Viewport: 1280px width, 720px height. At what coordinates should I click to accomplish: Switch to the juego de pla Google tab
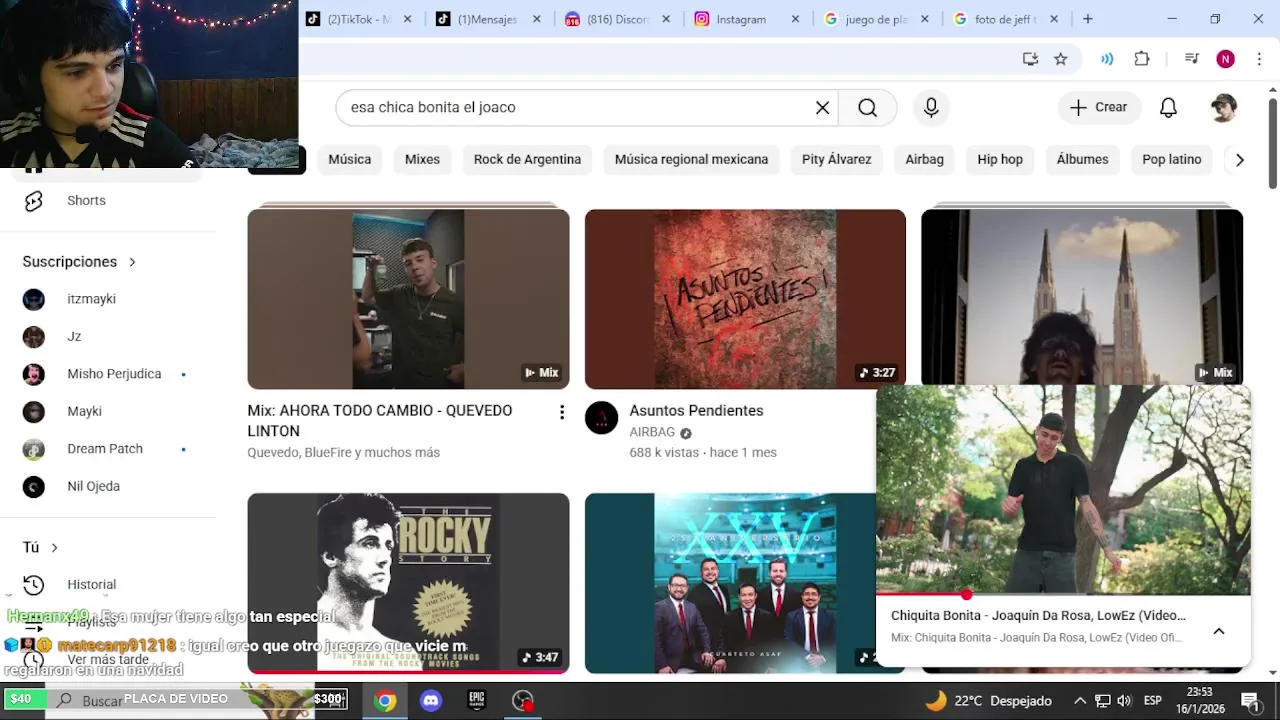[877, 19]
